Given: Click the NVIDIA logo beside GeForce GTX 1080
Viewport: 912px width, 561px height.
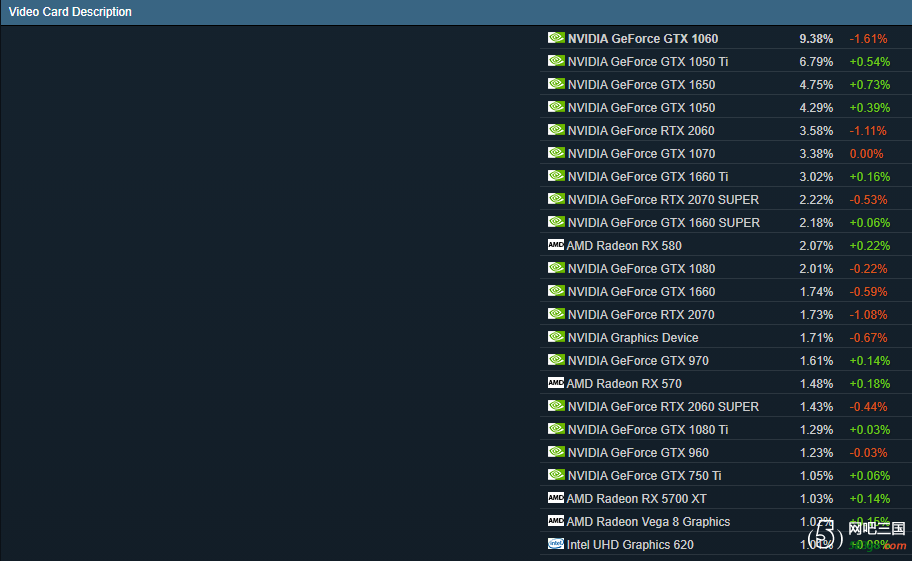Looking at the screenshot, I should [x=556, y=268].
